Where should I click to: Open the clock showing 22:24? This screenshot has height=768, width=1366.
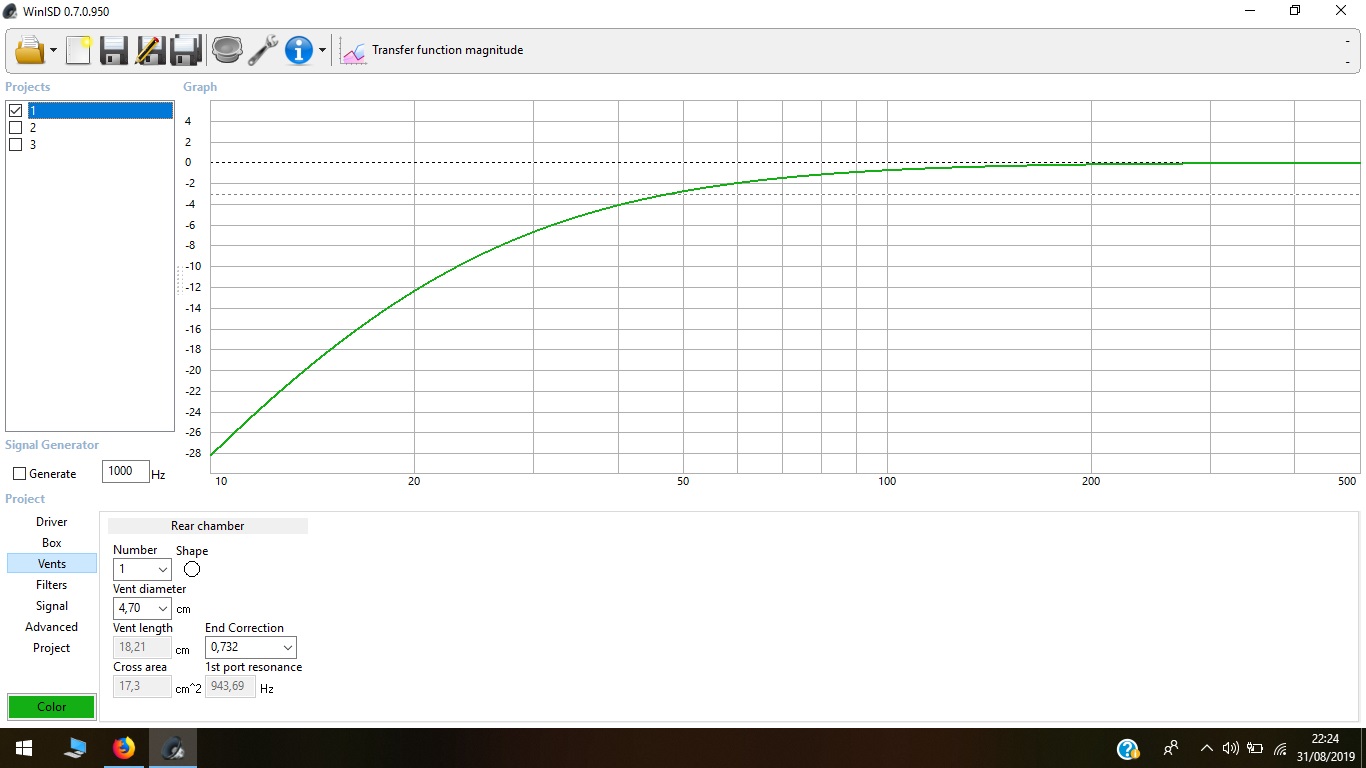point(1324,748)
